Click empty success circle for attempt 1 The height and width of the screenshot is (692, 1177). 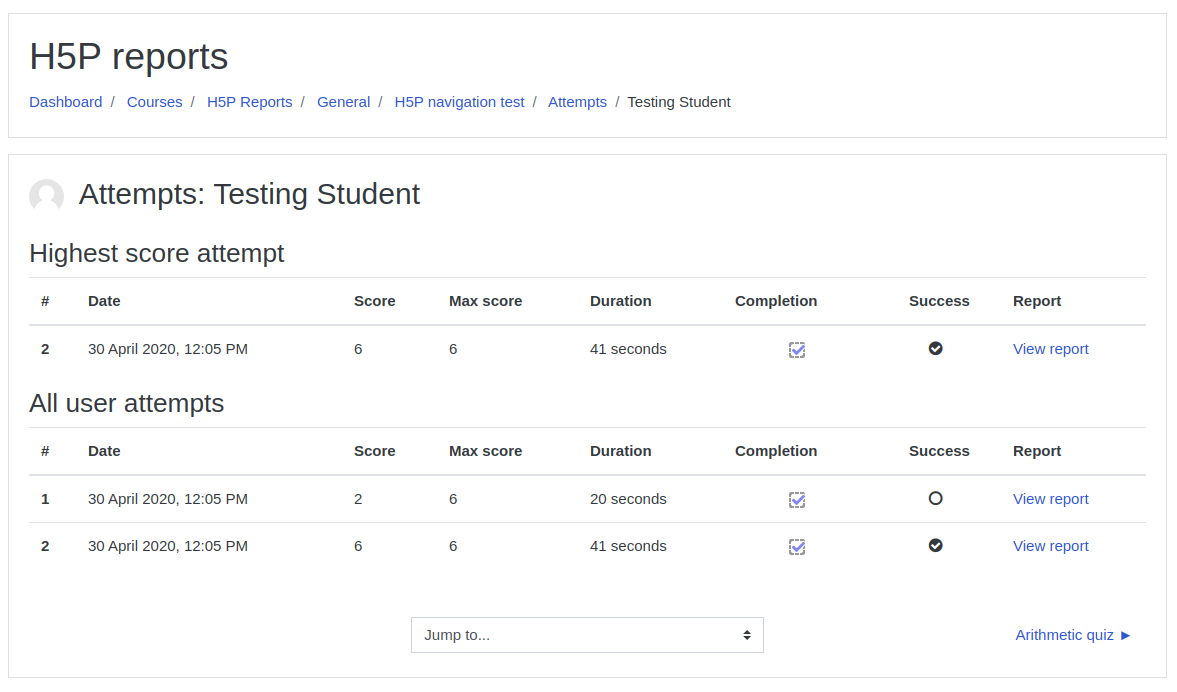pos(935,498)
